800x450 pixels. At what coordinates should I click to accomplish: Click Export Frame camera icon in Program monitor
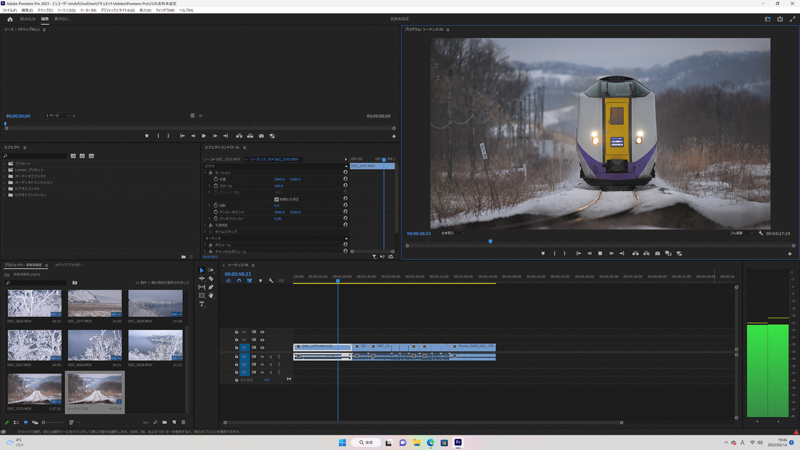(657, 253)
